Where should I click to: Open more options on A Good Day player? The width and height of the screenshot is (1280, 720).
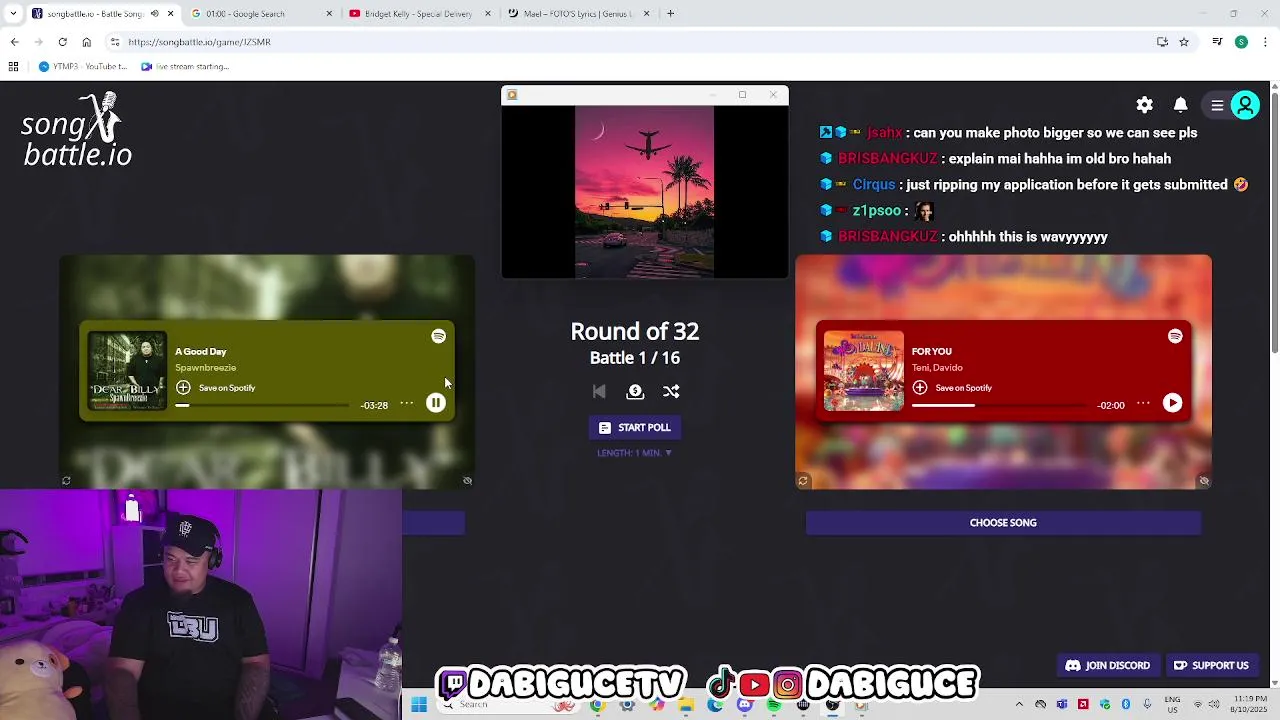(406, 404)
